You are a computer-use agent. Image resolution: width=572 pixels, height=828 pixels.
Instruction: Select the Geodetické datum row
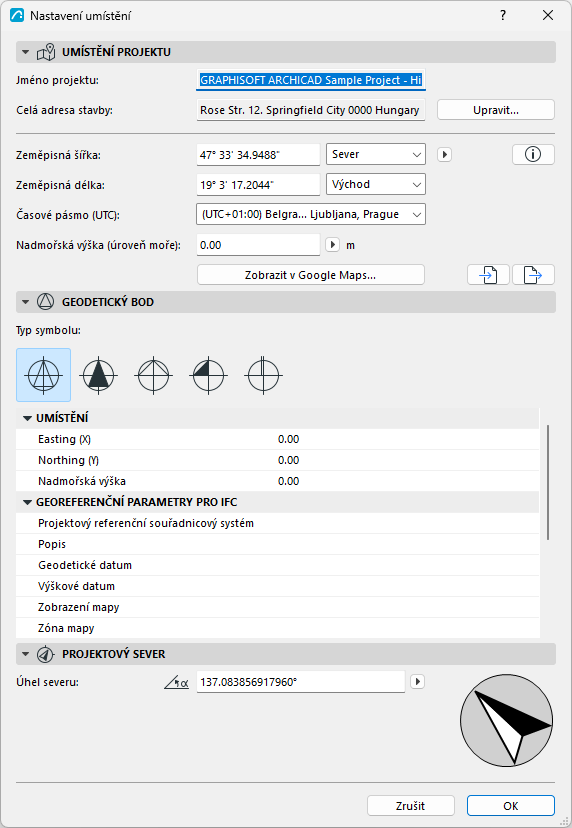click(278, 565)
